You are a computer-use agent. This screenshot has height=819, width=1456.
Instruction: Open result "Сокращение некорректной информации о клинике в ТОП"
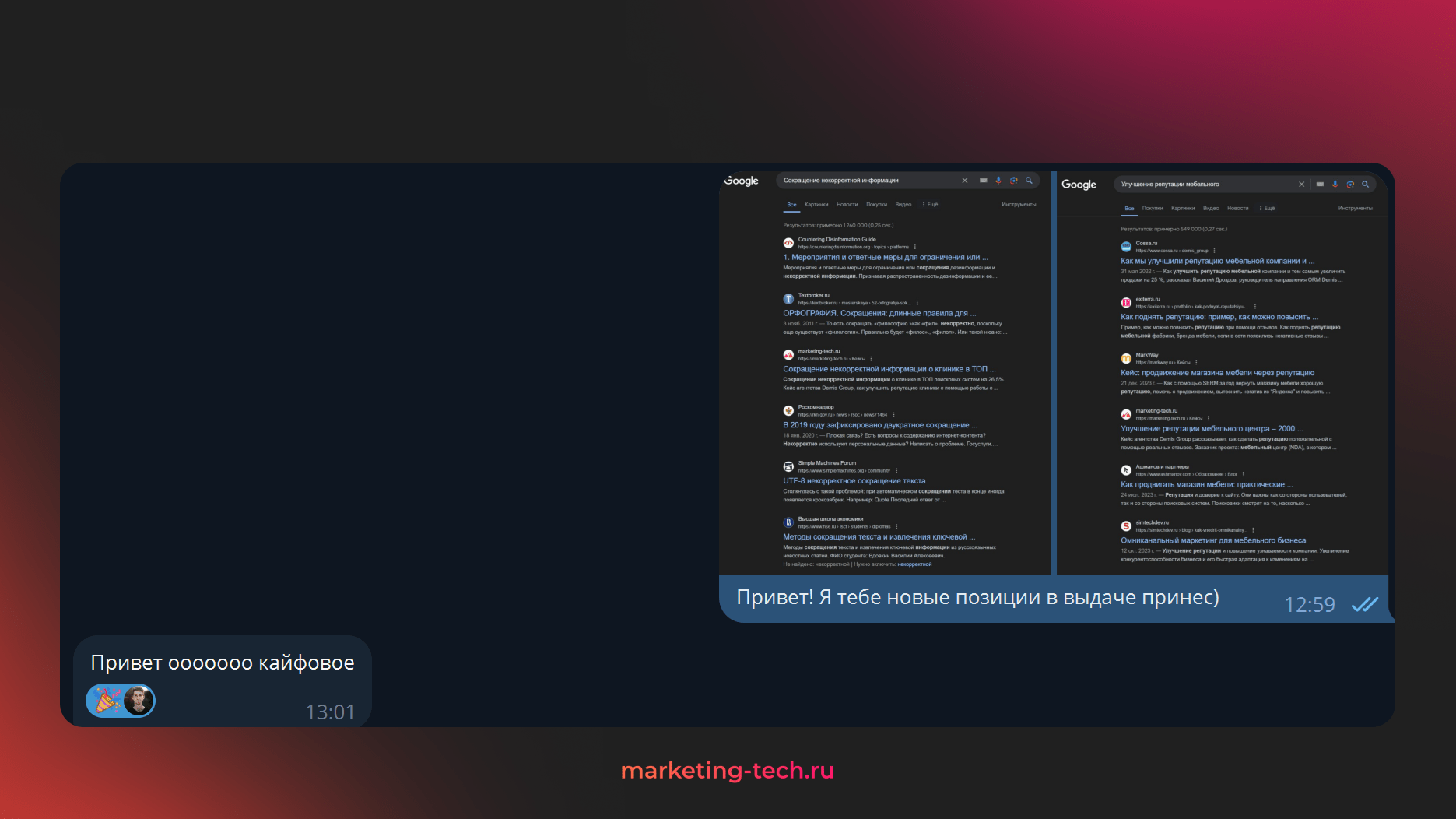pos(889,369)
